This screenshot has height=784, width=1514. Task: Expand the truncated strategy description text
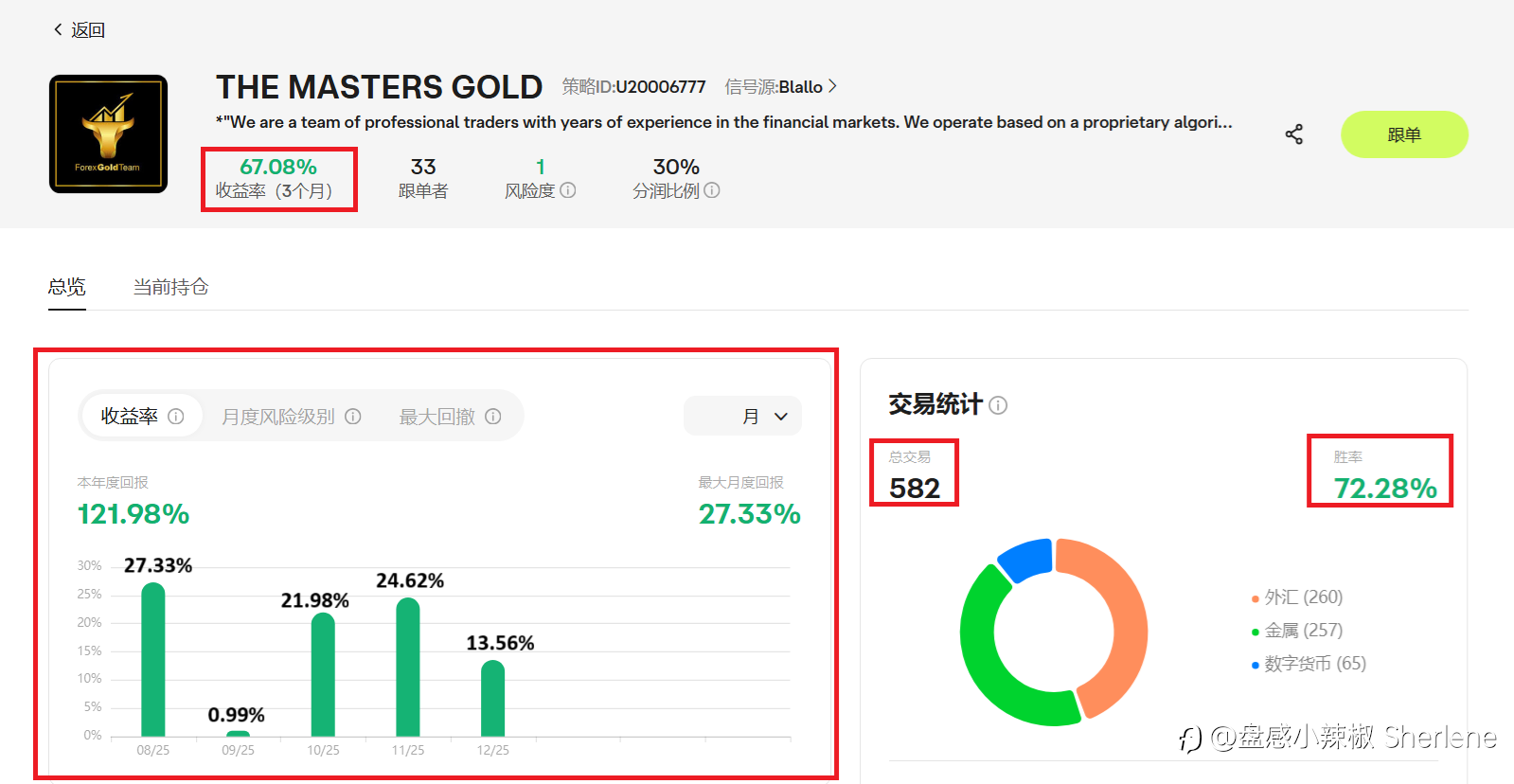pyautogui.click(x=724, y=122)
